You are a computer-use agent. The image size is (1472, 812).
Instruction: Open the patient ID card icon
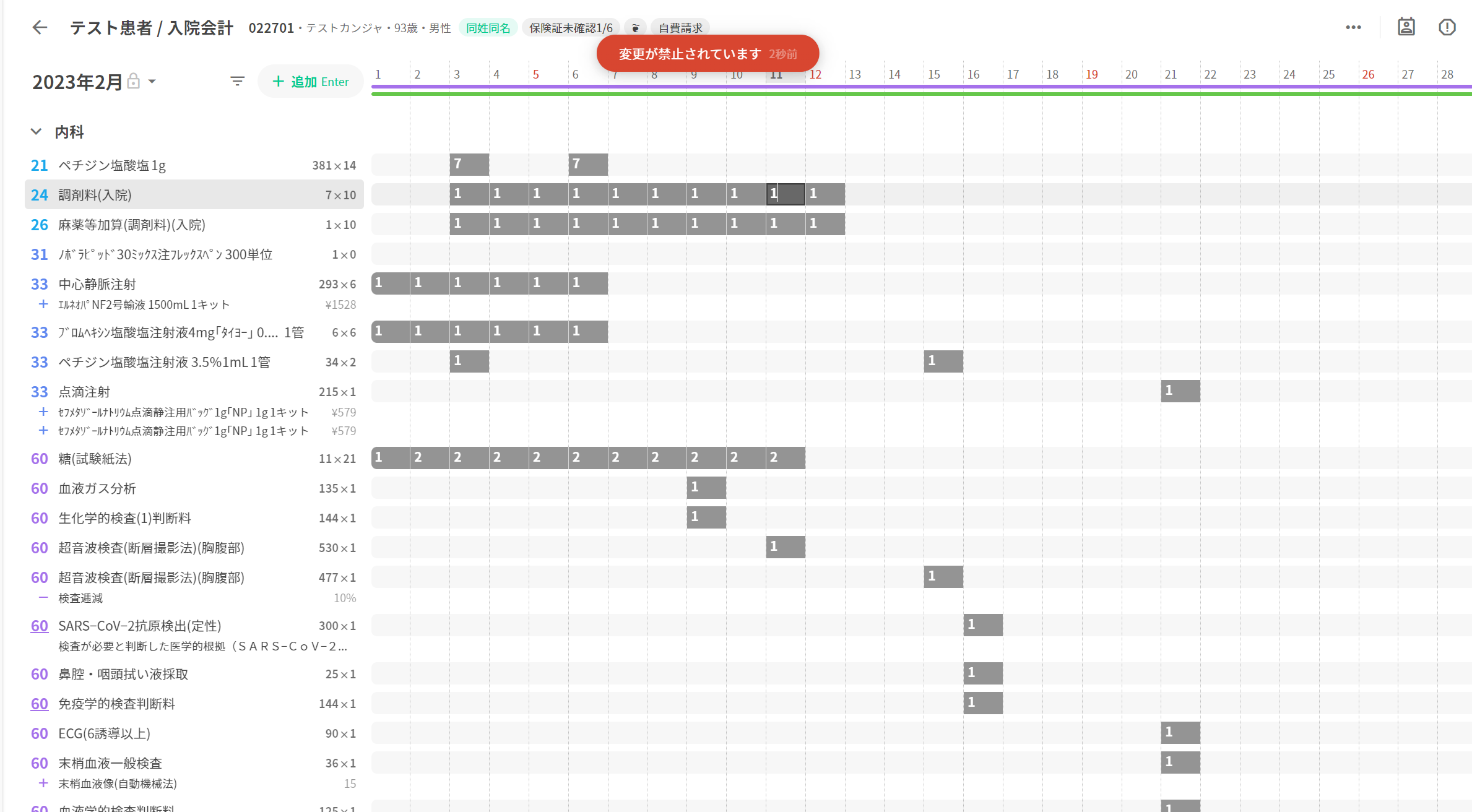click(1406, 27)
